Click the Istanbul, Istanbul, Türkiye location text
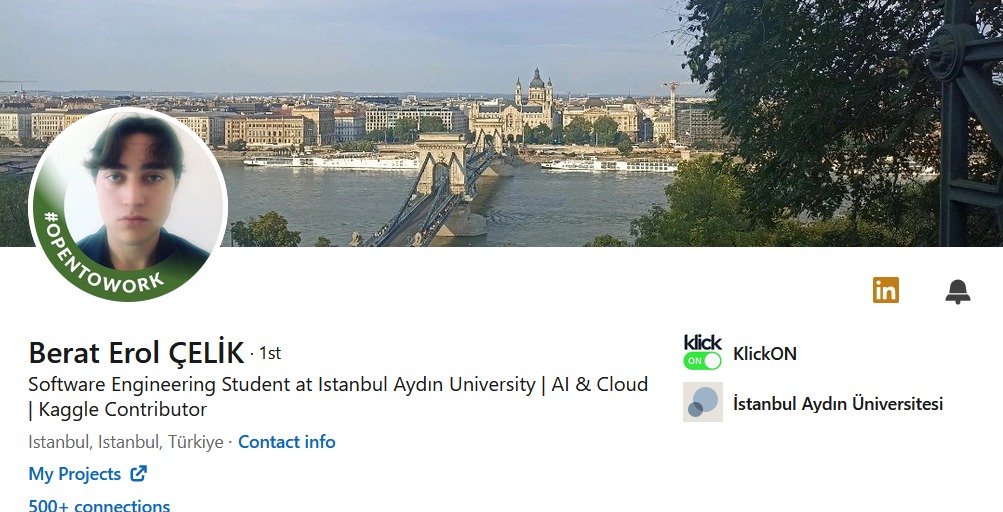 click(125, 442)
